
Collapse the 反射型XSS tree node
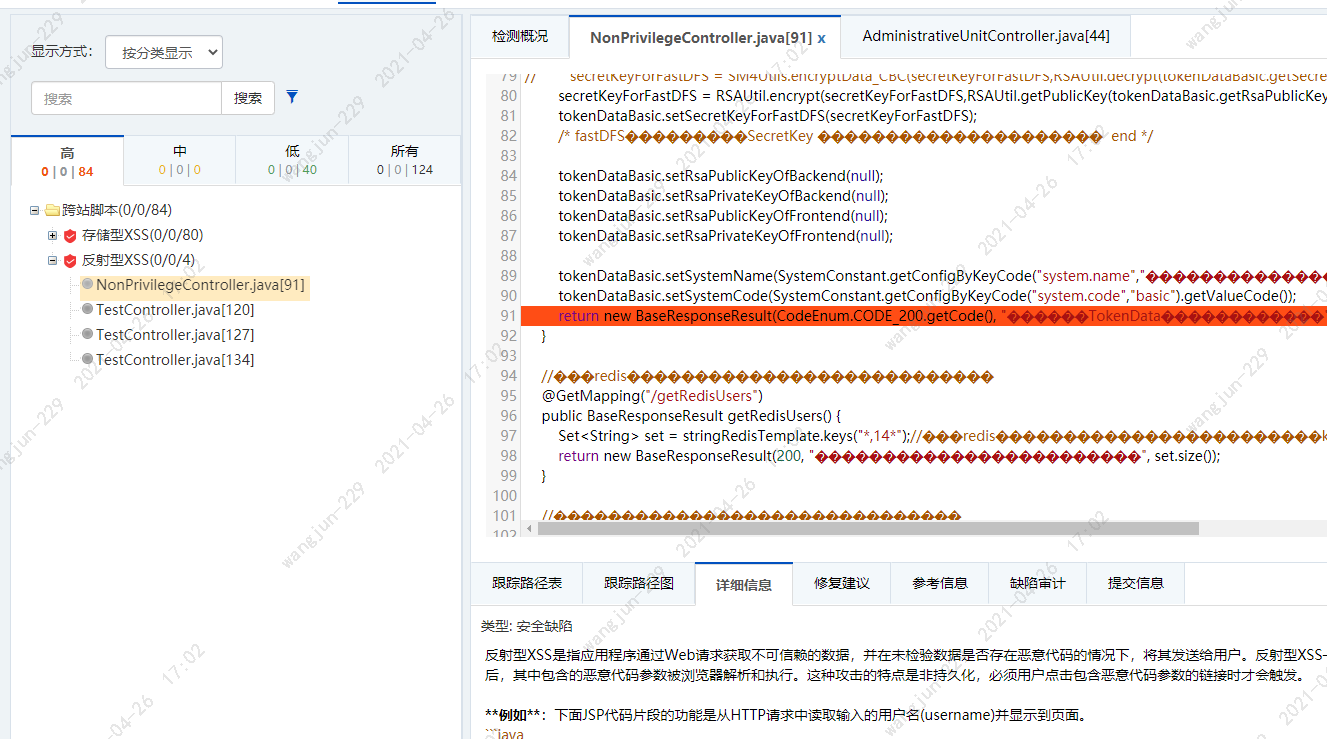click(x=50, y=259)
